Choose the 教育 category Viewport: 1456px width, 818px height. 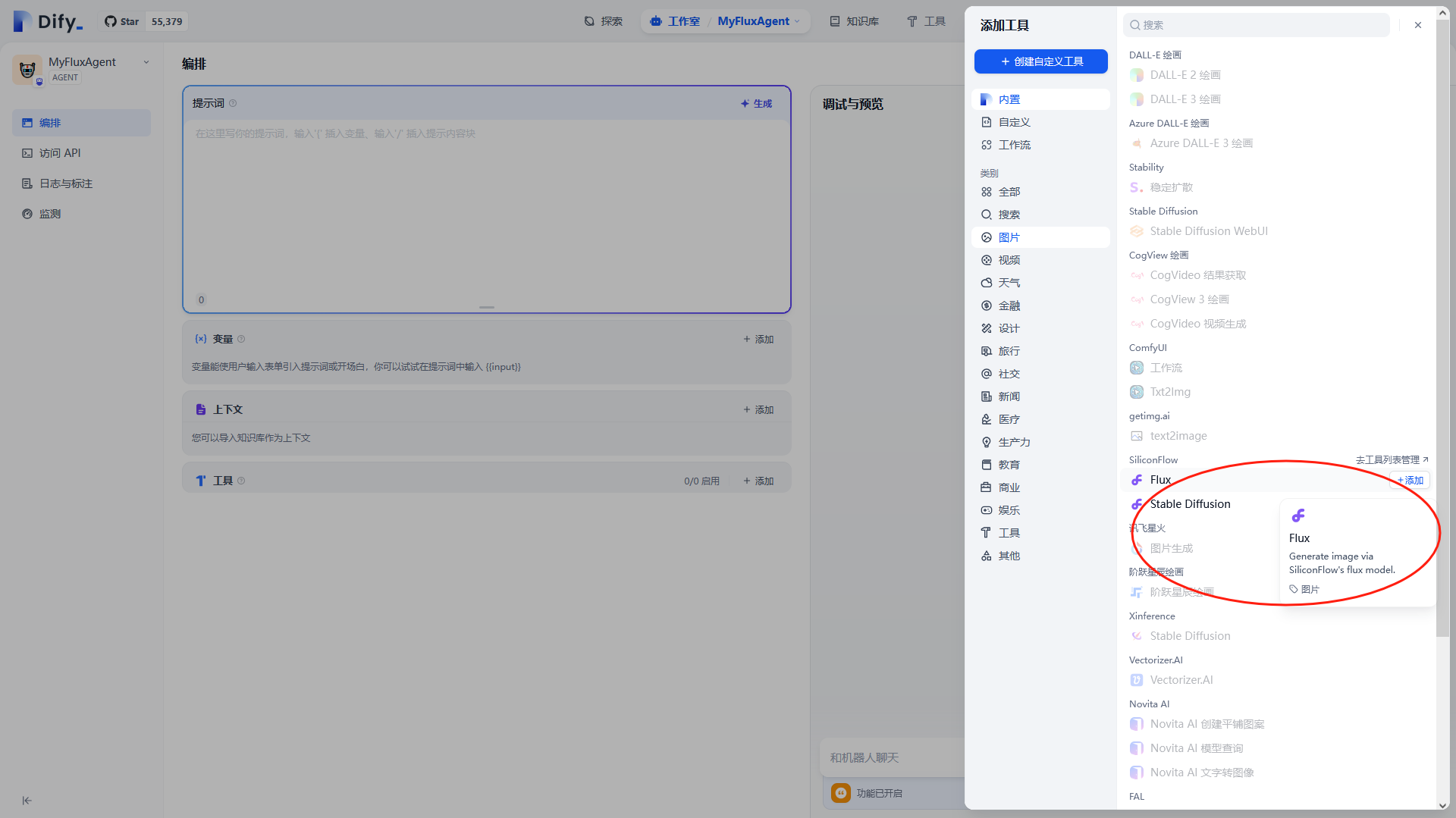click(x=1040, y=465)
